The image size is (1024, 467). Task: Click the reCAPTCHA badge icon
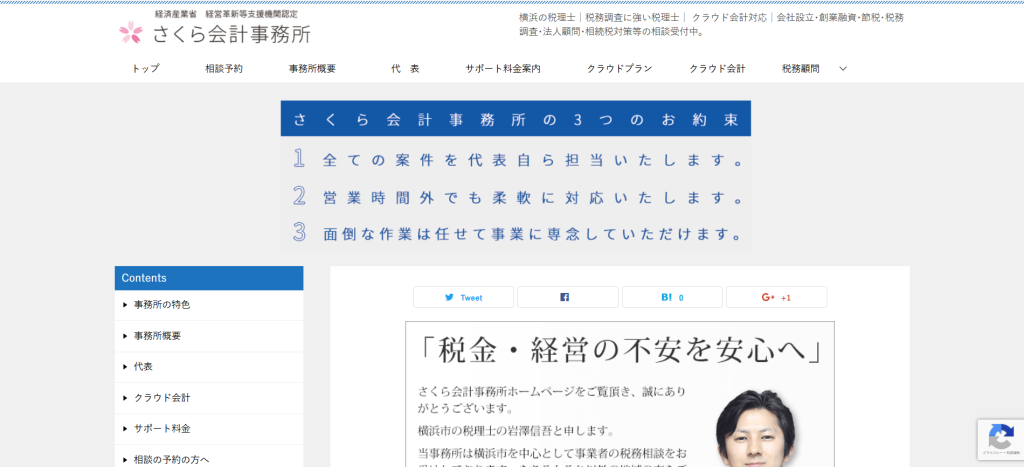pos(999,436)
